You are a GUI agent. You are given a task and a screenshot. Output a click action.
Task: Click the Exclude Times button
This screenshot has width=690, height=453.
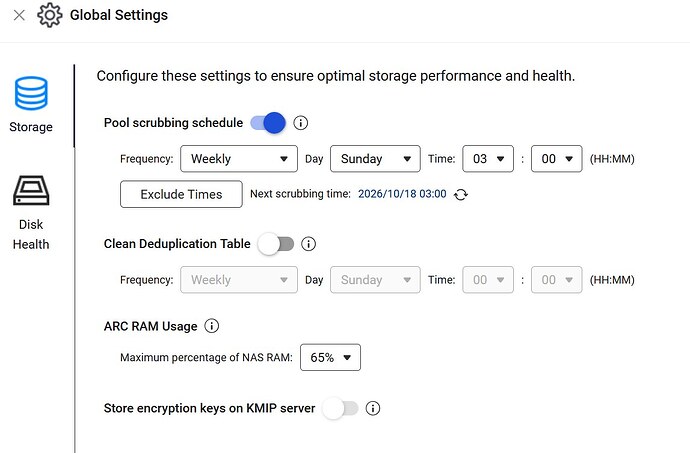coord(181,194)
